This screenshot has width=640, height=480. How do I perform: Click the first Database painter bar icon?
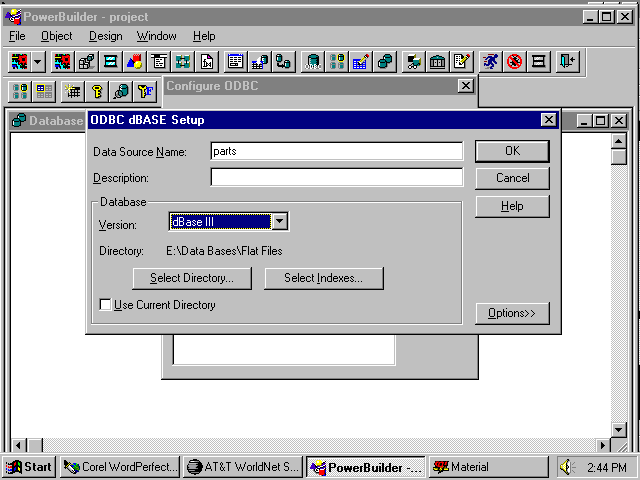coord(20,91)
